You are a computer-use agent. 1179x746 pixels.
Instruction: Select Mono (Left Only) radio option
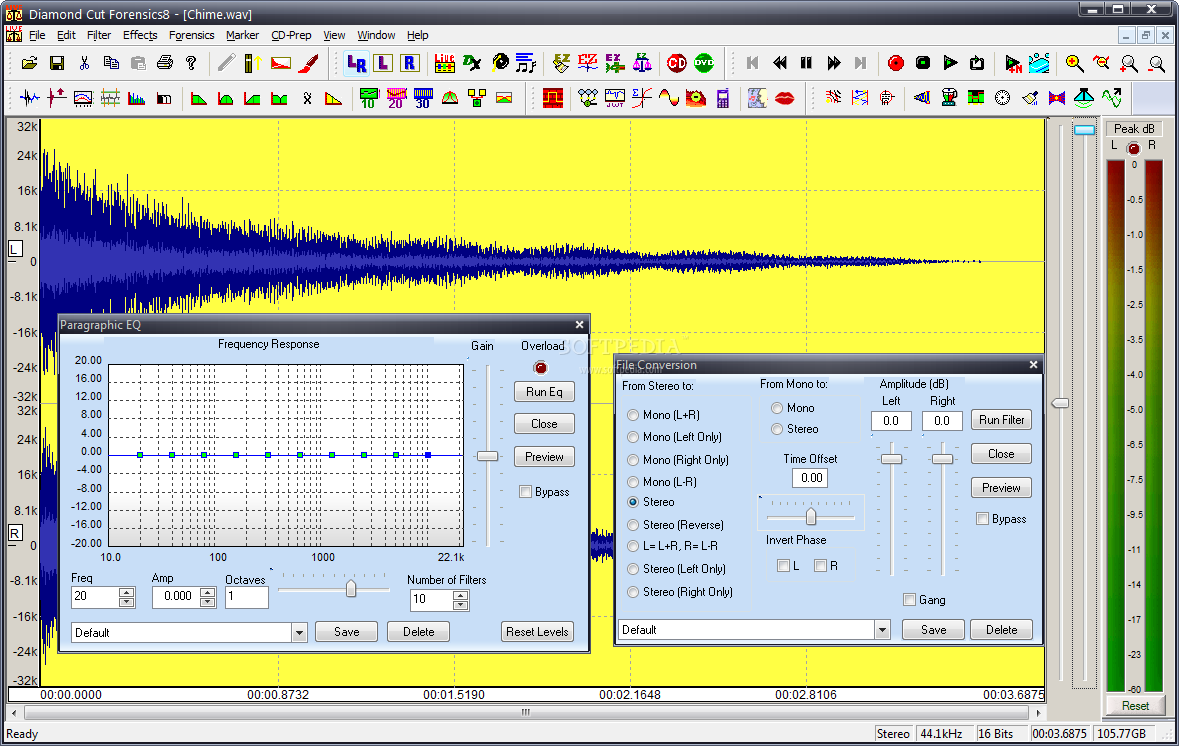tap(633, 437)
